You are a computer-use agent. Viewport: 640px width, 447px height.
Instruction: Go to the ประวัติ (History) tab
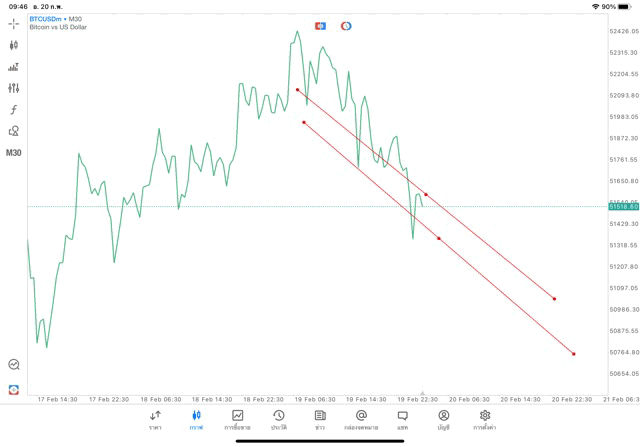click(279, 419)
